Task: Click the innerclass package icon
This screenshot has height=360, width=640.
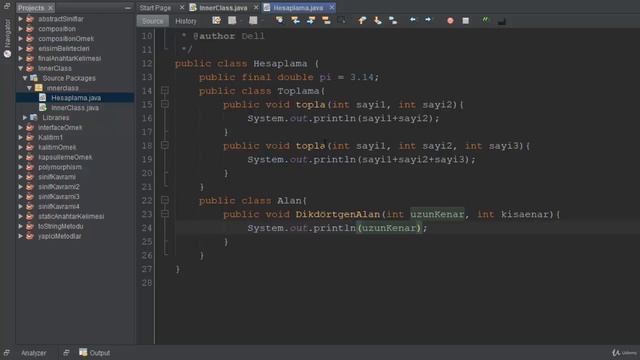Action: coord(38,88)
